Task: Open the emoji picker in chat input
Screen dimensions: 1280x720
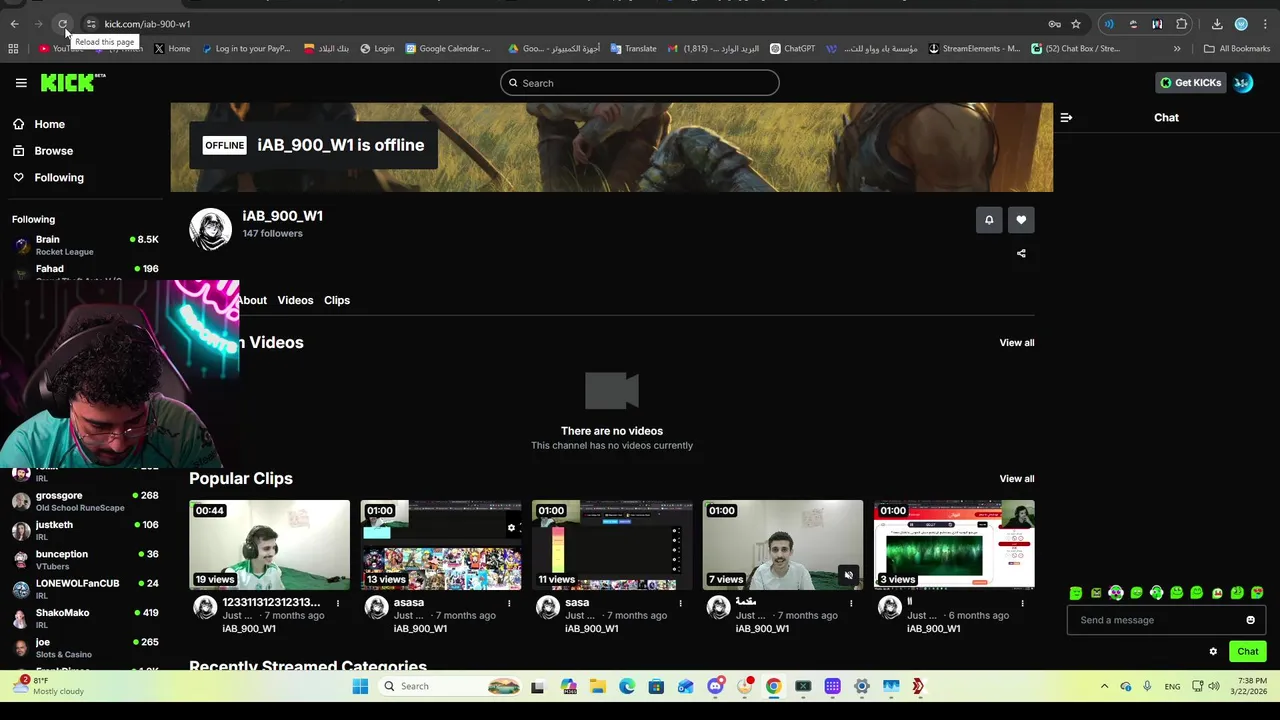Action: click(1250, 620)
